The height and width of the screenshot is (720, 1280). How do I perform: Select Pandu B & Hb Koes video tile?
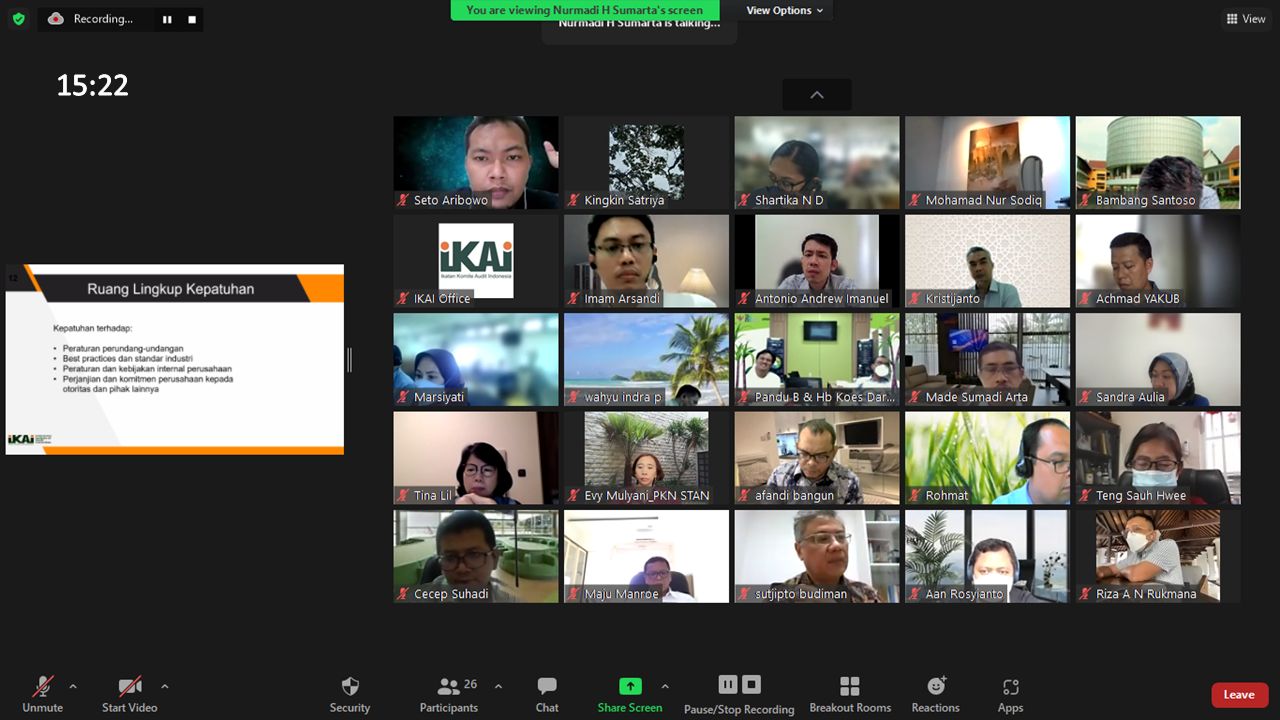pos(817,359)
